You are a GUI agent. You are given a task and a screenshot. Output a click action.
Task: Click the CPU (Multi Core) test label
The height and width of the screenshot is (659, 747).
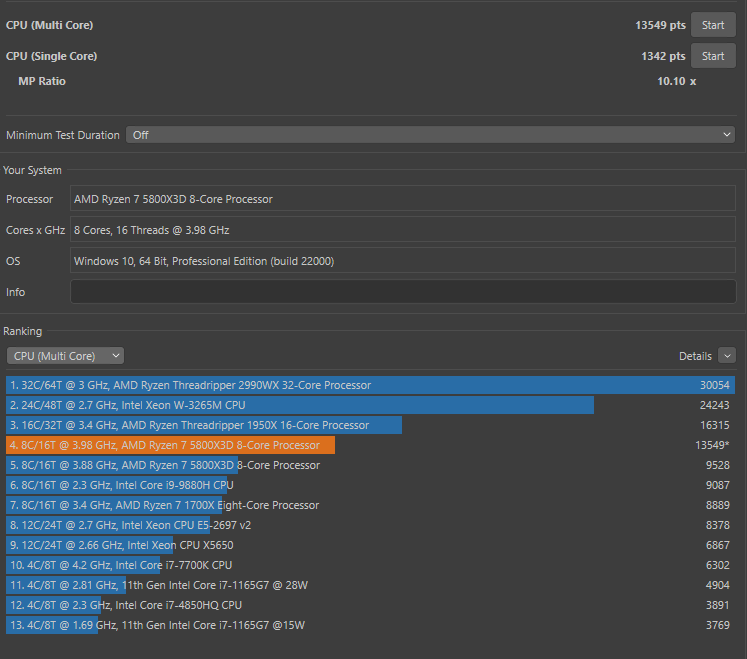pyautogui.click(x=50, y=25)
